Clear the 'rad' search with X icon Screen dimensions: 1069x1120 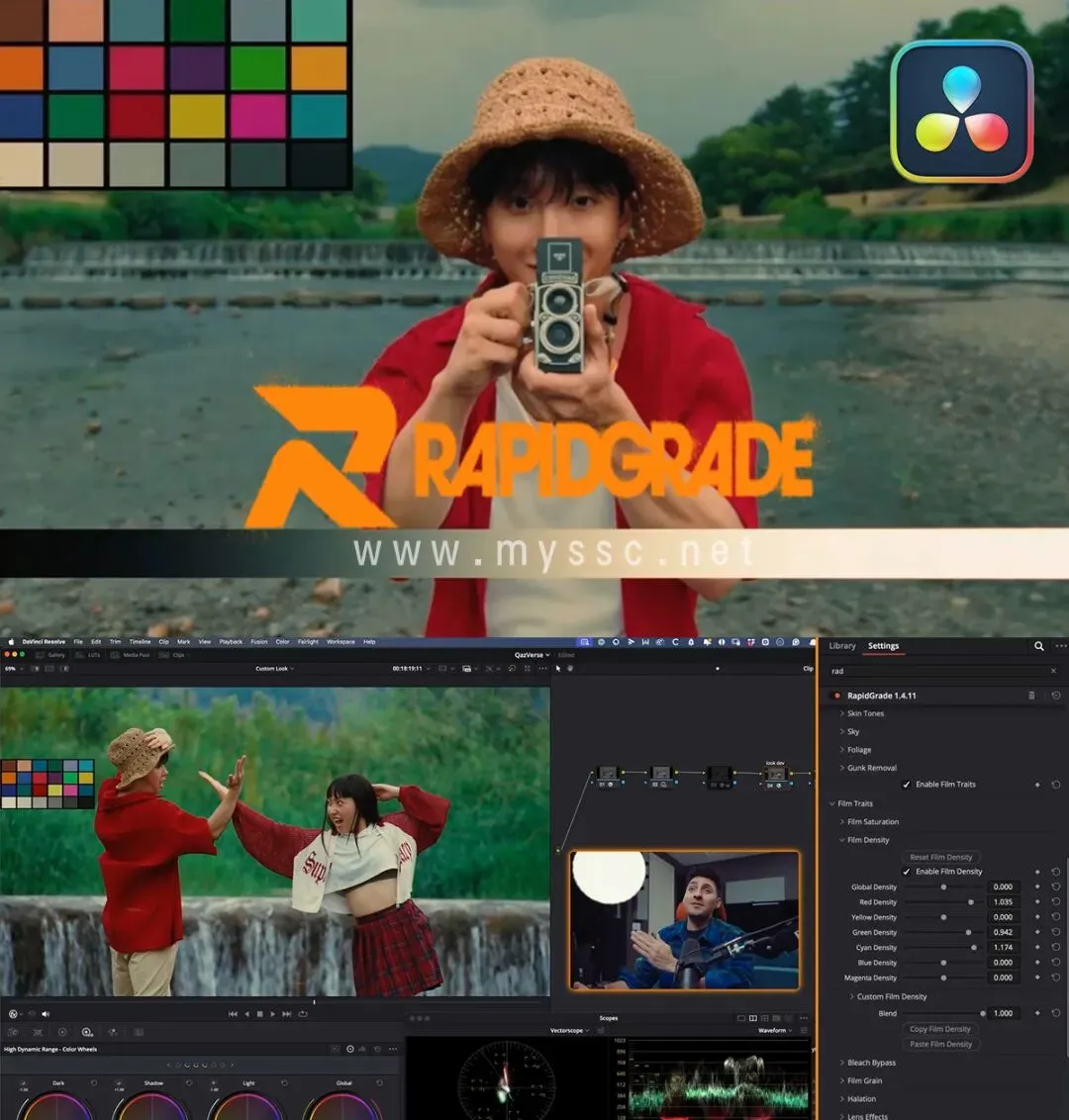pyautogui.click(x=1053, y=671)
